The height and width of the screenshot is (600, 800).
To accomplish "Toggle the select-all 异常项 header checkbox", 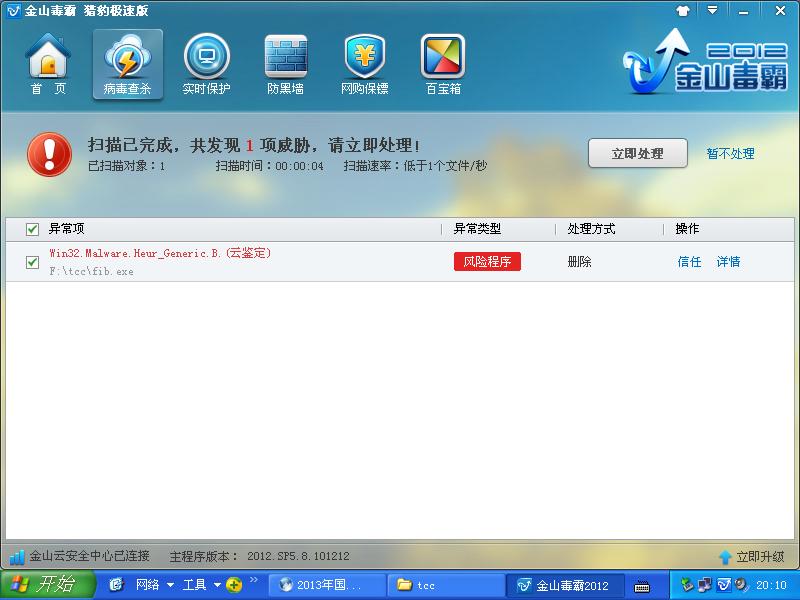I will [x=32, y=229].
